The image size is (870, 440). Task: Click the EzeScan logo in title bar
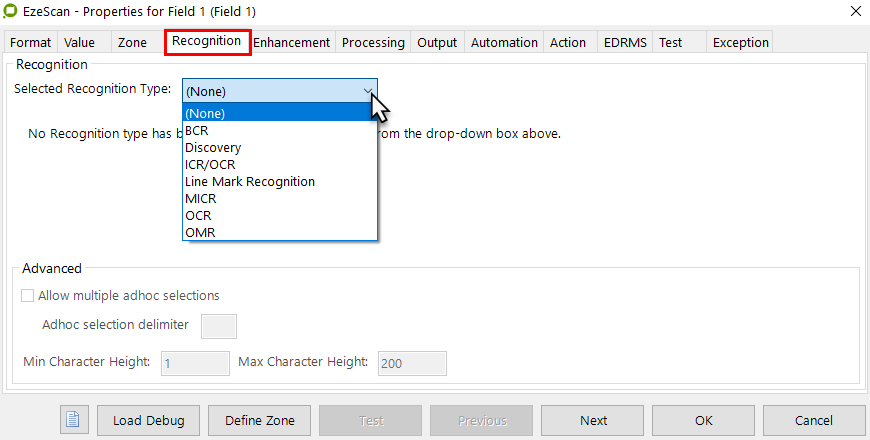[10, 12]
